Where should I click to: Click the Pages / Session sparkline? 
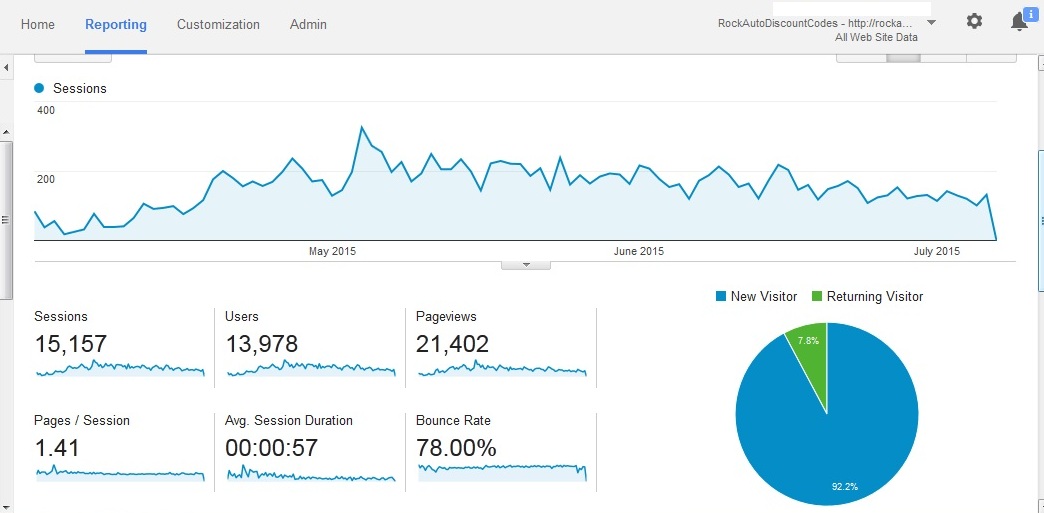(121, 472)
